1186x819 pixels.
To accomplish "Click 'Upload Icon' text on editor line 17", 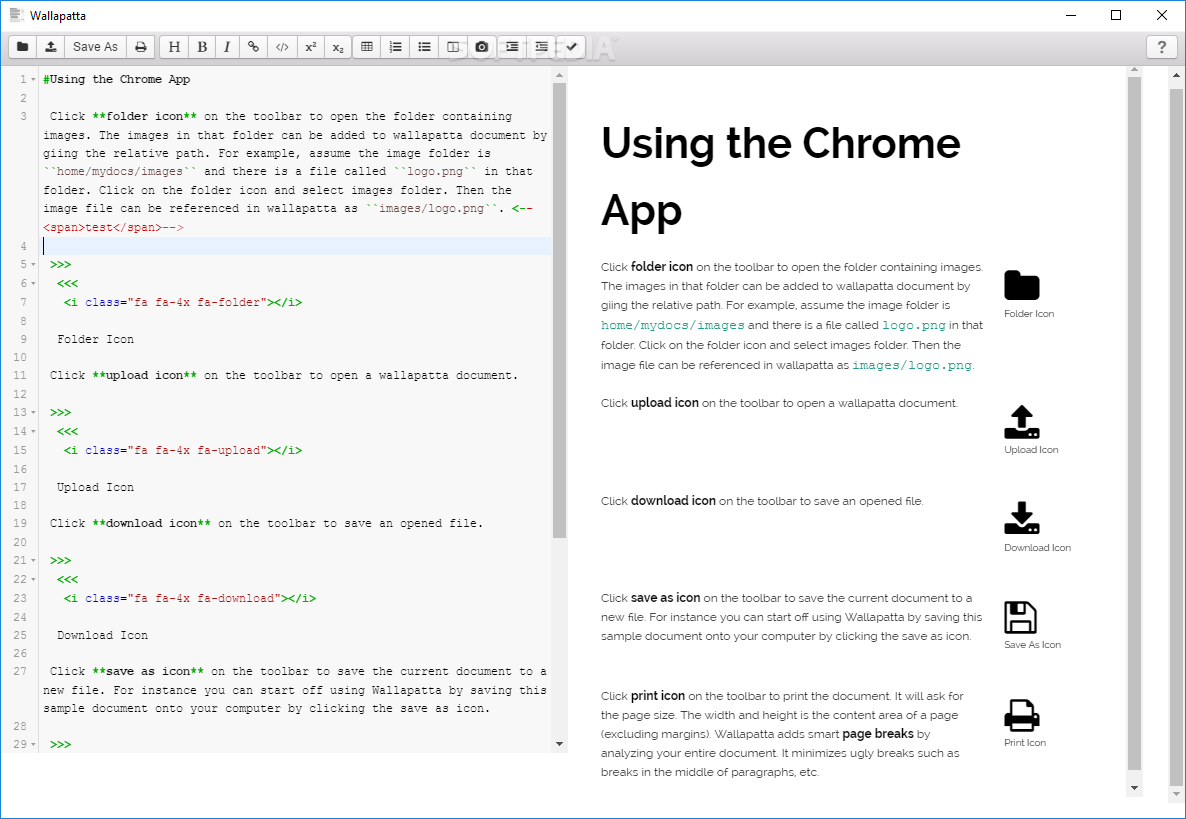I will point(95,488).
